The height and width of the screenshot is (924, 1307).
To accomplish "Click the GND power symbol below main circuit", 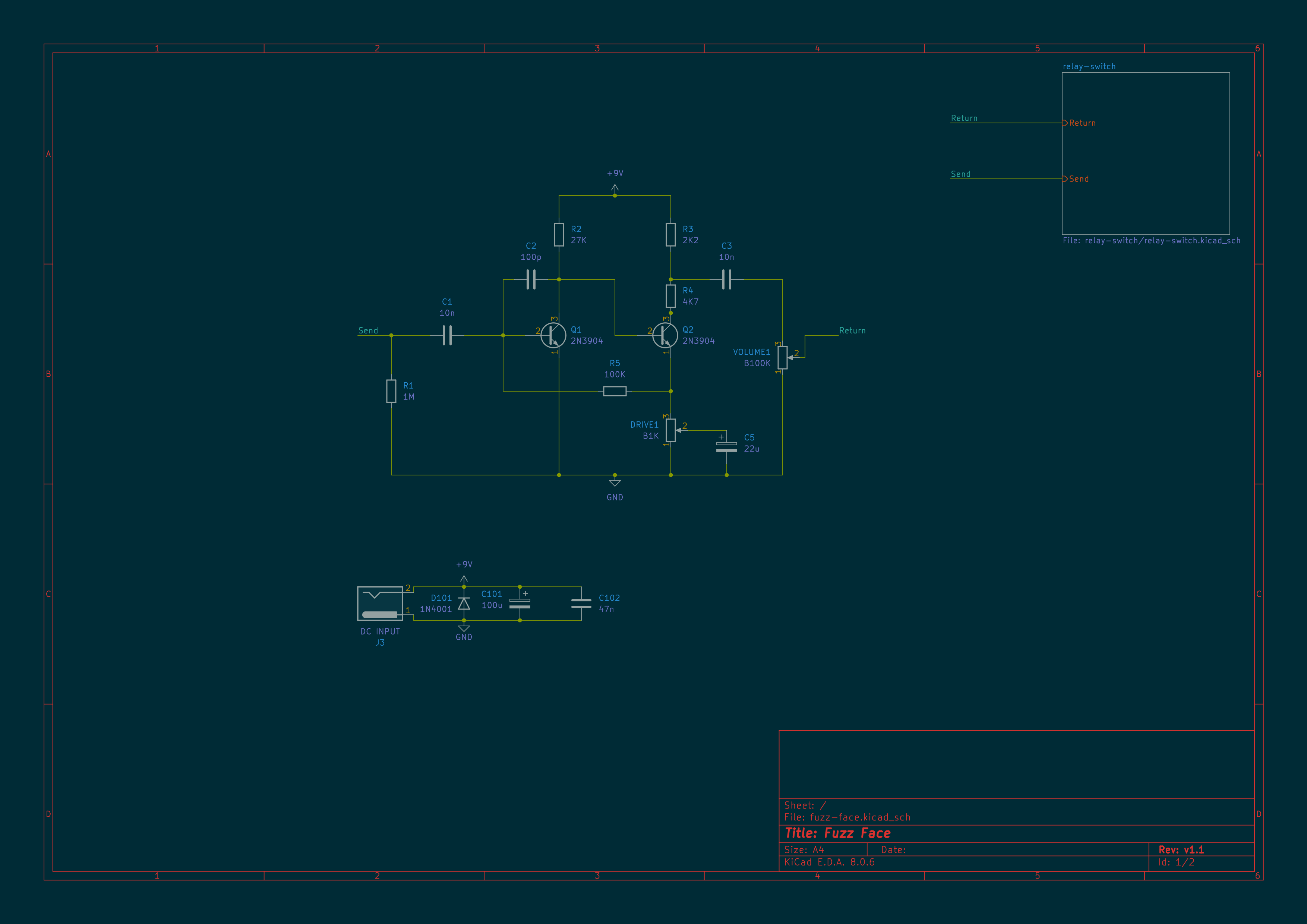I will pos(615,482).
